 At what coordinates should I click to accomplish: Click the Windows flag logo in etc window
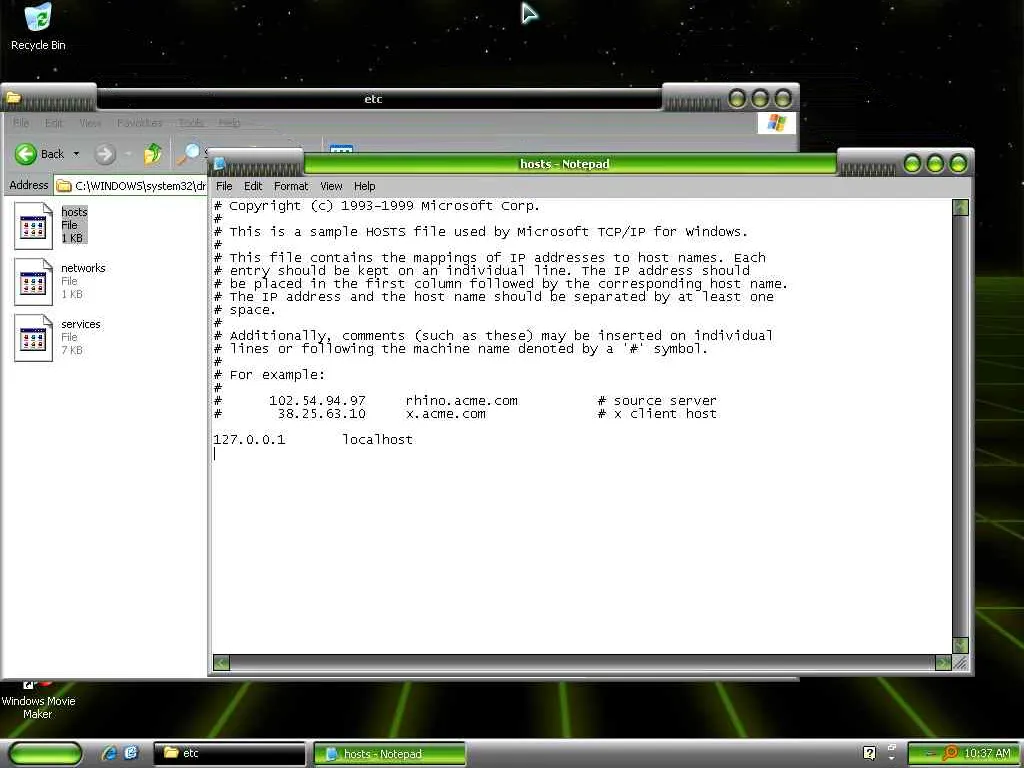coord(776,122)
